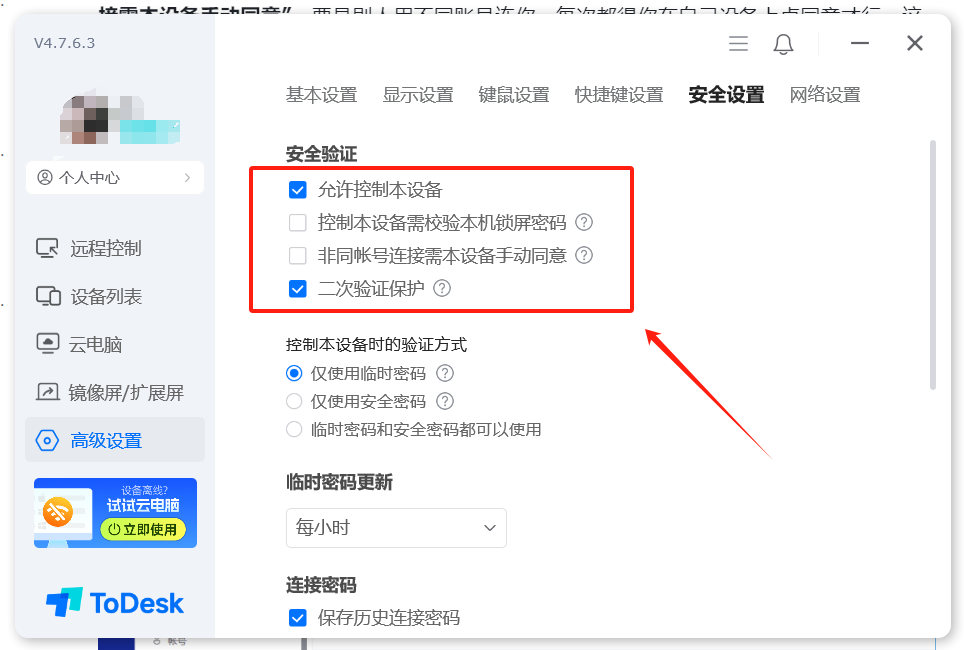Click the blurred user avatar
This screenshot has height=650, width=964.
(84, 120)
